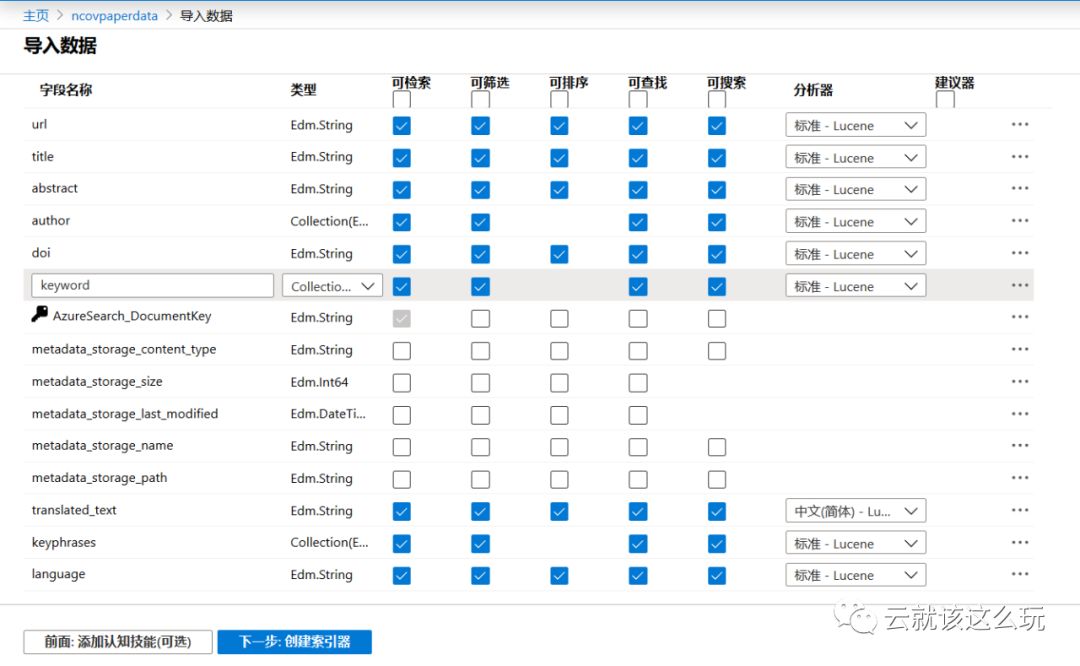Open ellipsis menu for metadata_storage_size row
Screen dimensions: 1080x666
(1019, 382)
